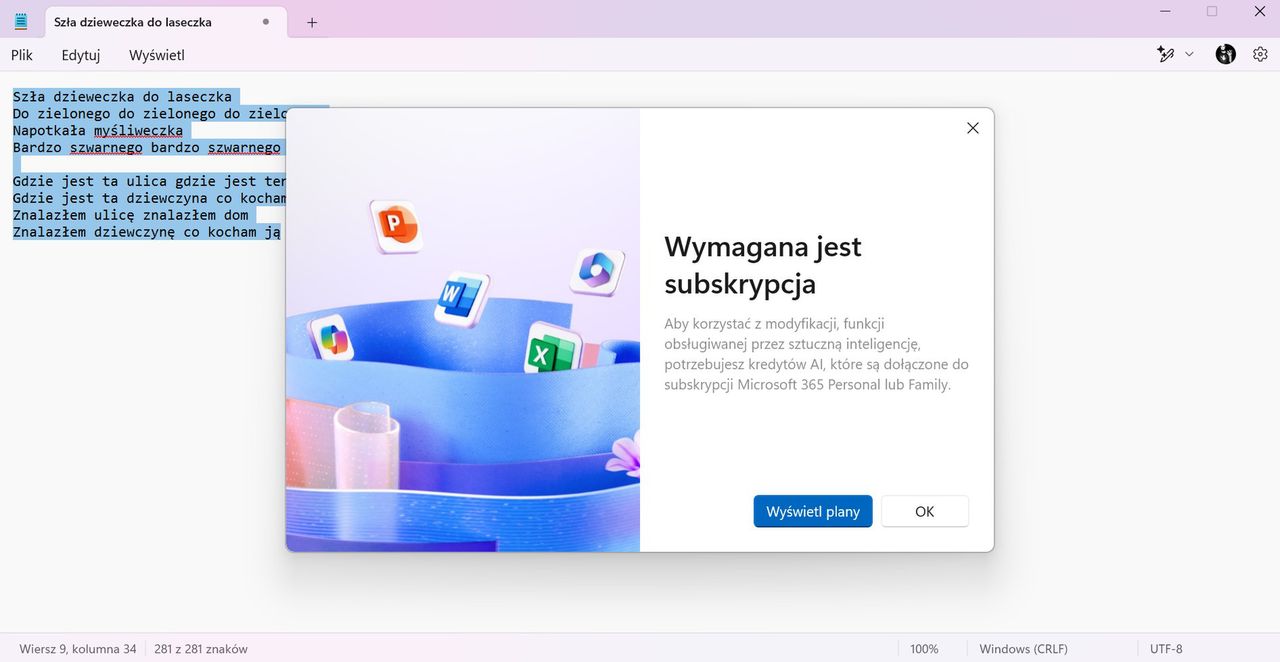Open the Plik menu
The height and width of the screenshot is (662, 1280).
point(21,55)
